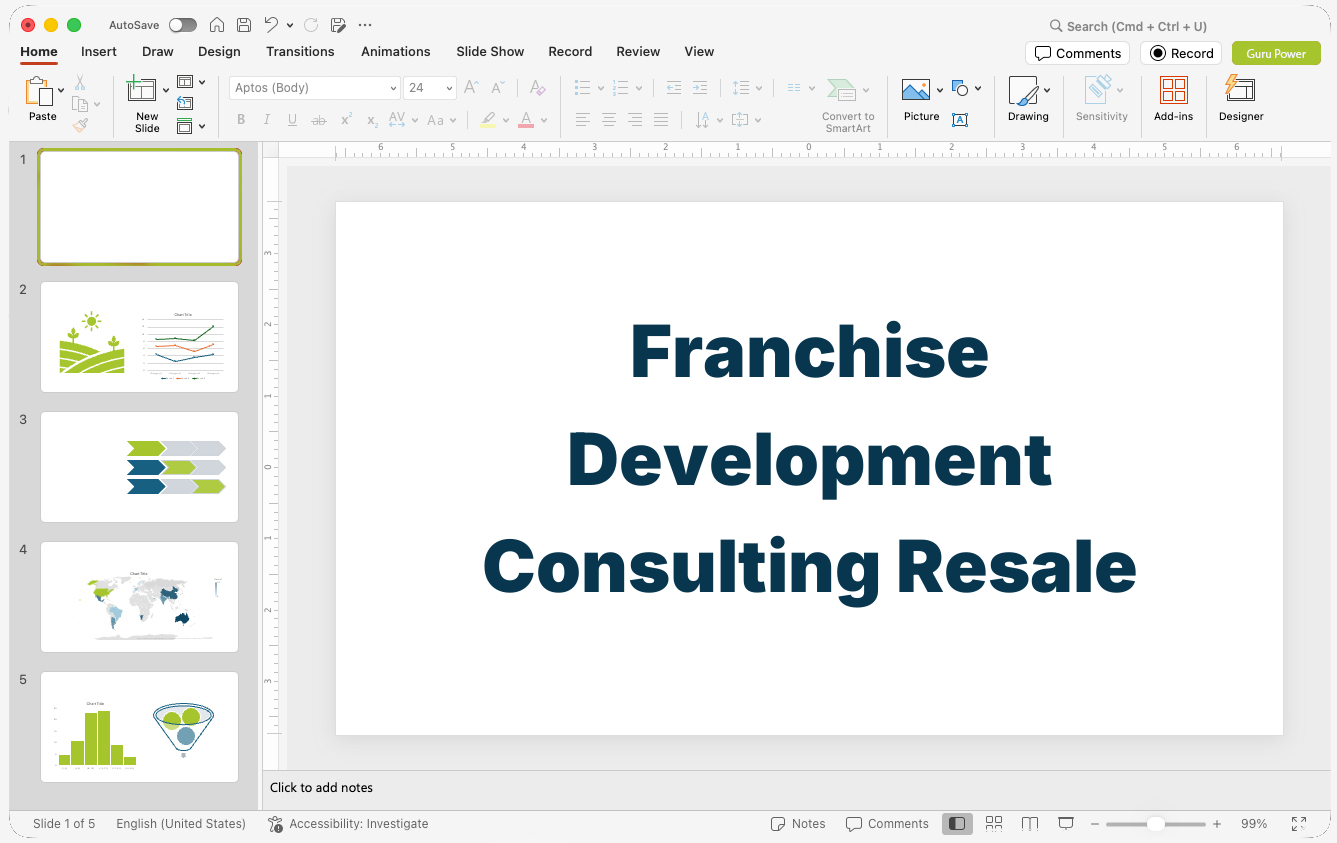Image resolution: width=1337 pixels, height=843 pixels.
Task: Select slide 4 world map thumbnail
Action: [139, 597]
